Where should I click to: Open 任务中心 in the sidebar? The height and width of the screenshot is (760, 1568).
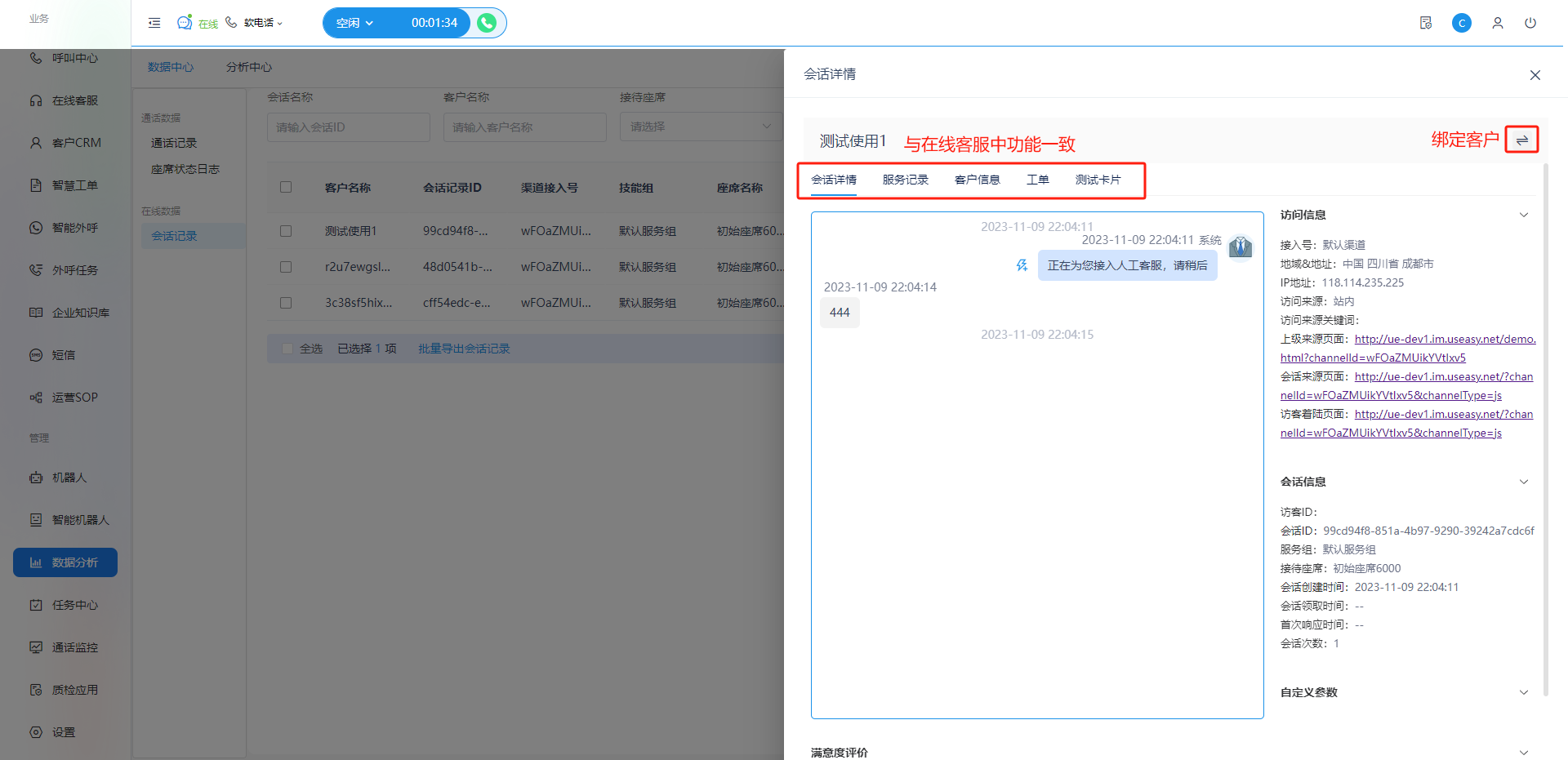pyautogui.click(x=65, y=605)
